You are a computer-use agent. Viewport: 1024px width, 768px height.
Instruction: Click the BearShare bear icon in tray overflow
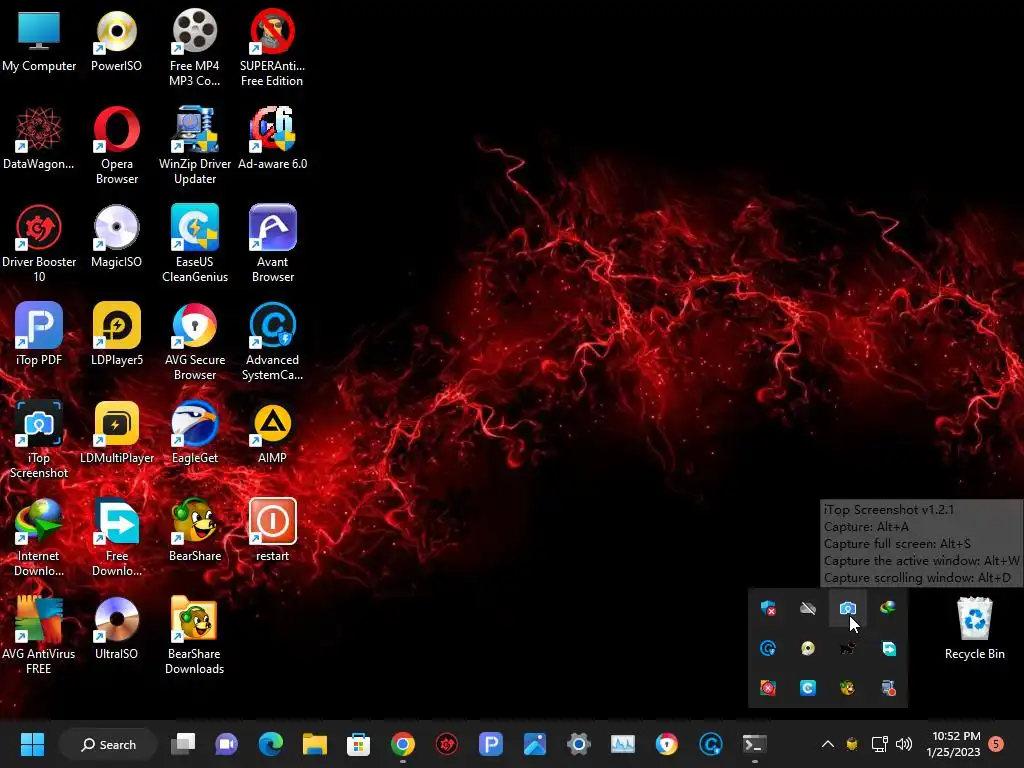(x=848, y=688)
